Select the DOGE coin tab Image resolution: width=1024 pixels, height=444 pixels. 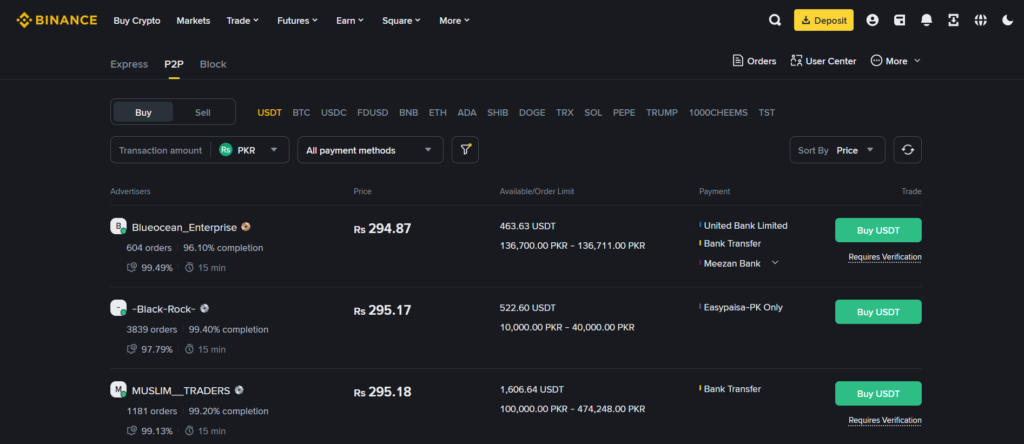[x=532, y=112]
